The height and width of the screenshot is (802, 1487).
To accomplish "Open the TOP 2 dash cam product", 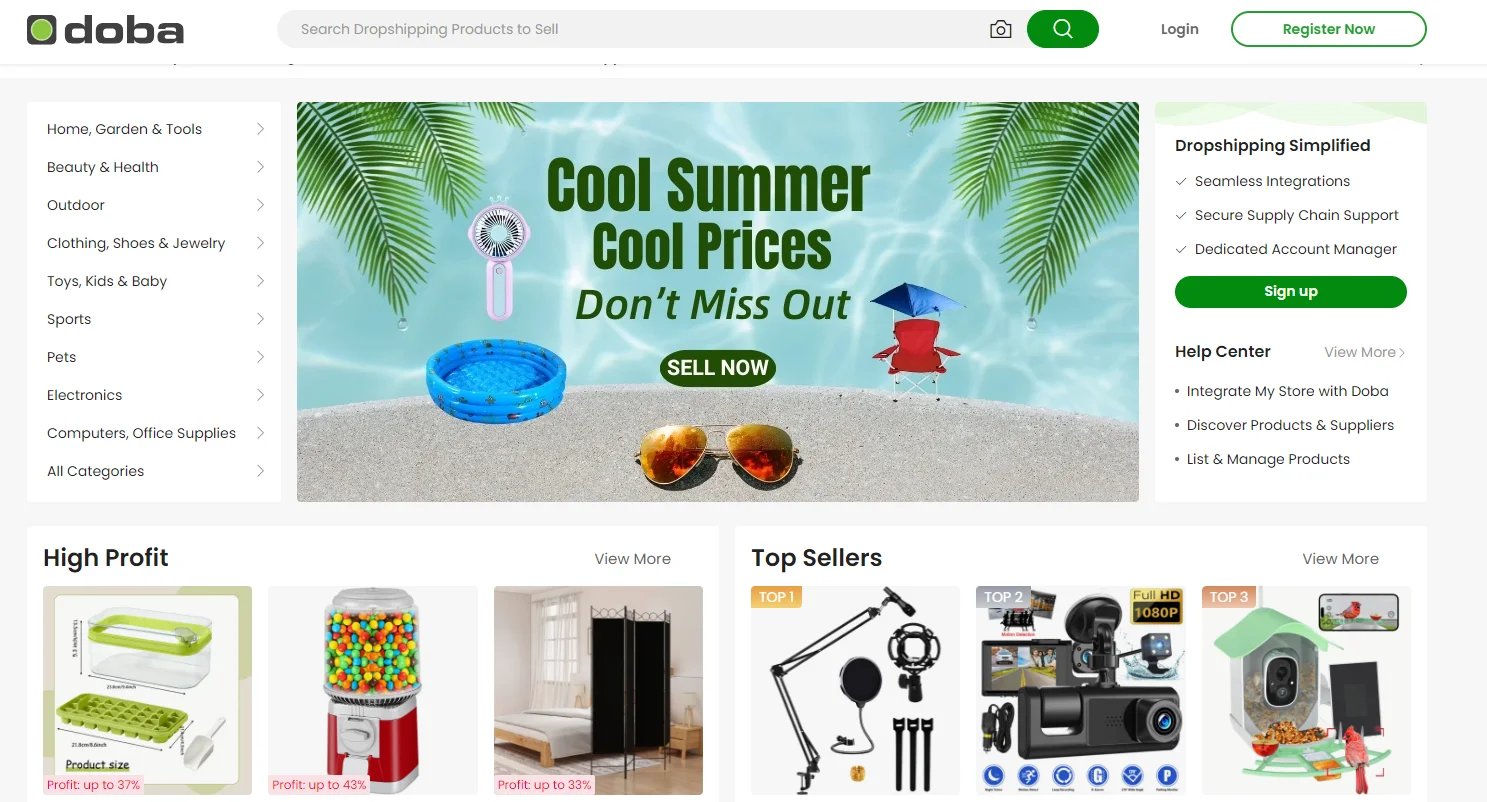I will (1081, 690).
